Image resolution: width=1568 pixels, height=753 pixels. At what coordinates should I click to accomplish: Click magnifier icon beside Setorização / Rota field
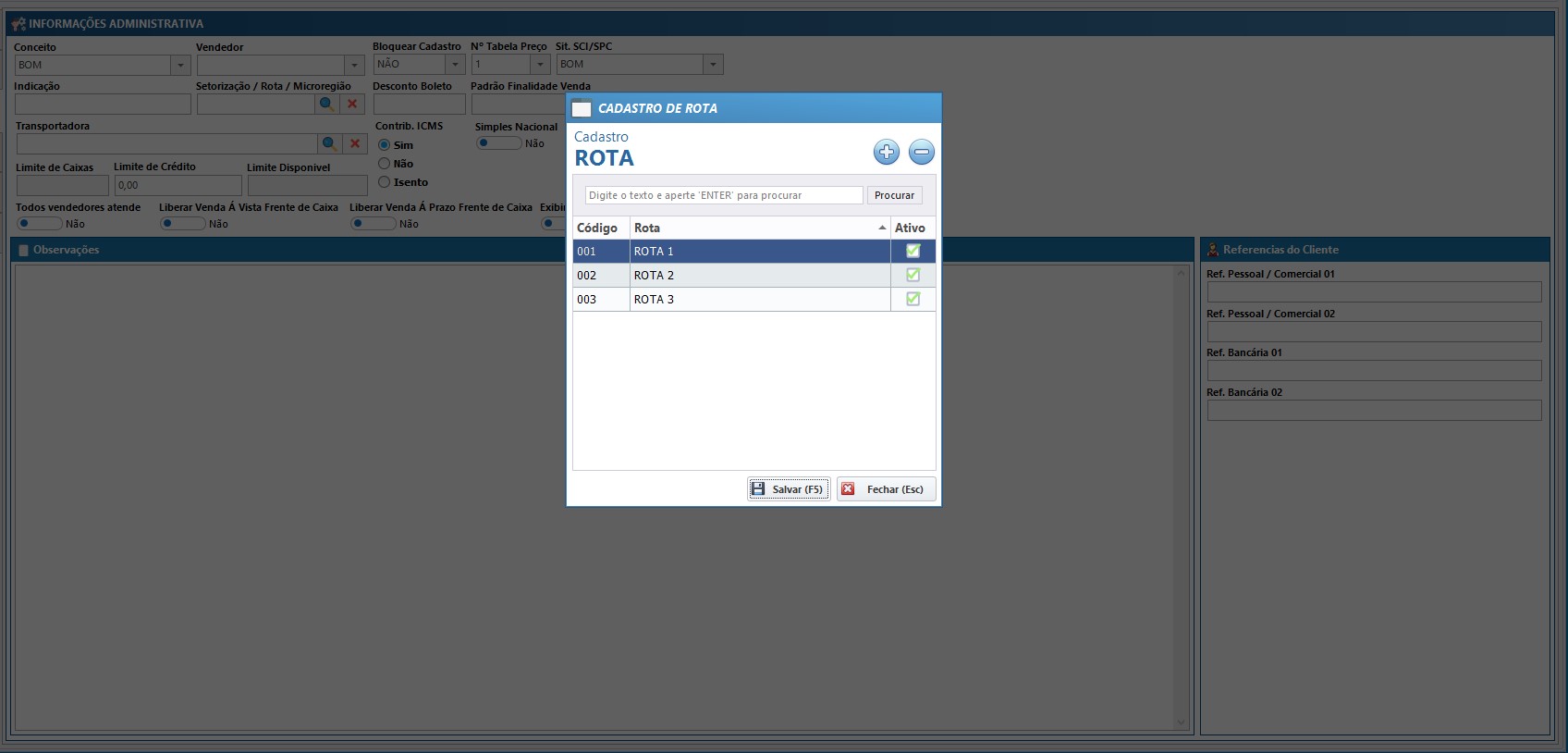[327, 105]
